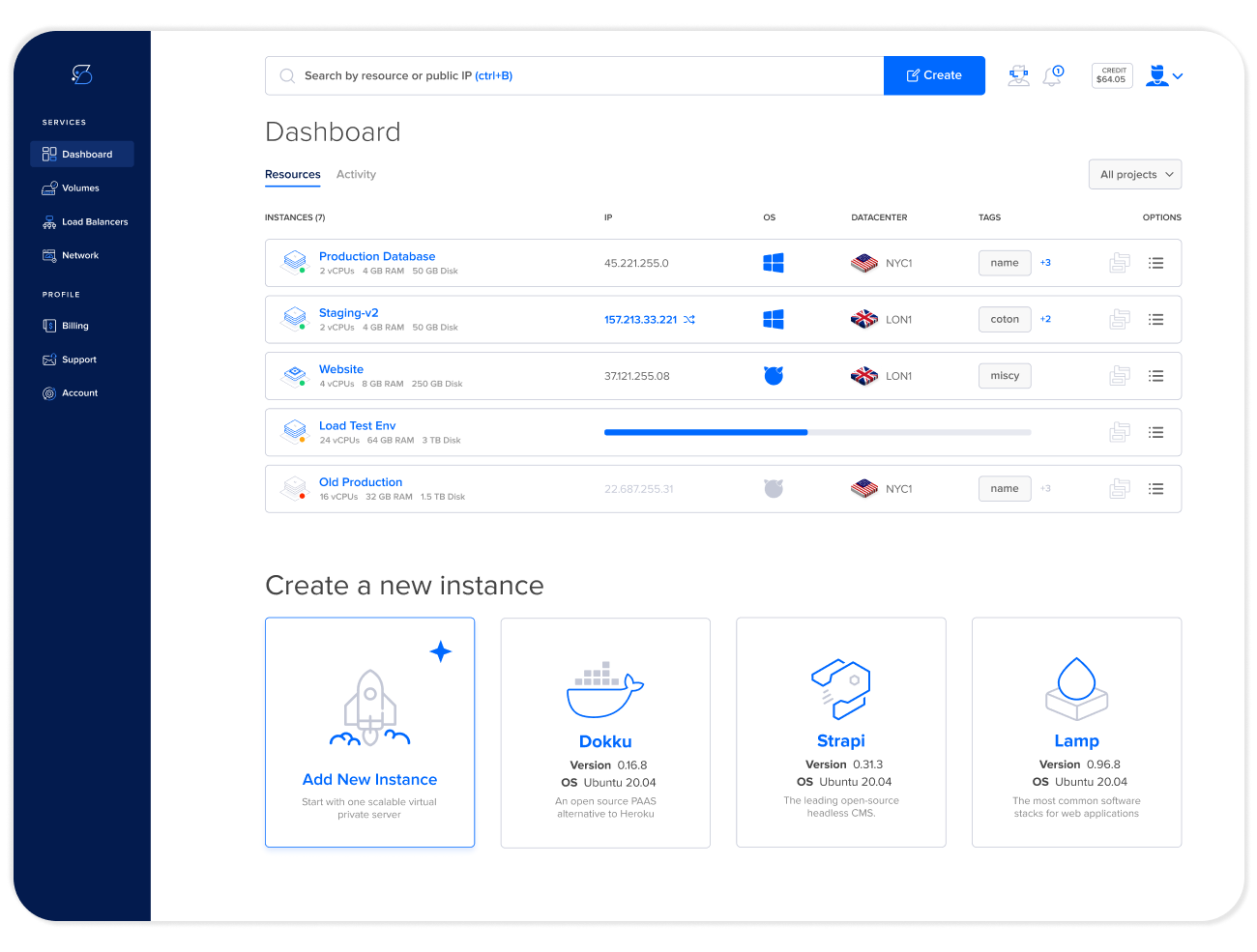1257x952 pixels.
Task: Go to Load Balancers section
Action: 85,221
